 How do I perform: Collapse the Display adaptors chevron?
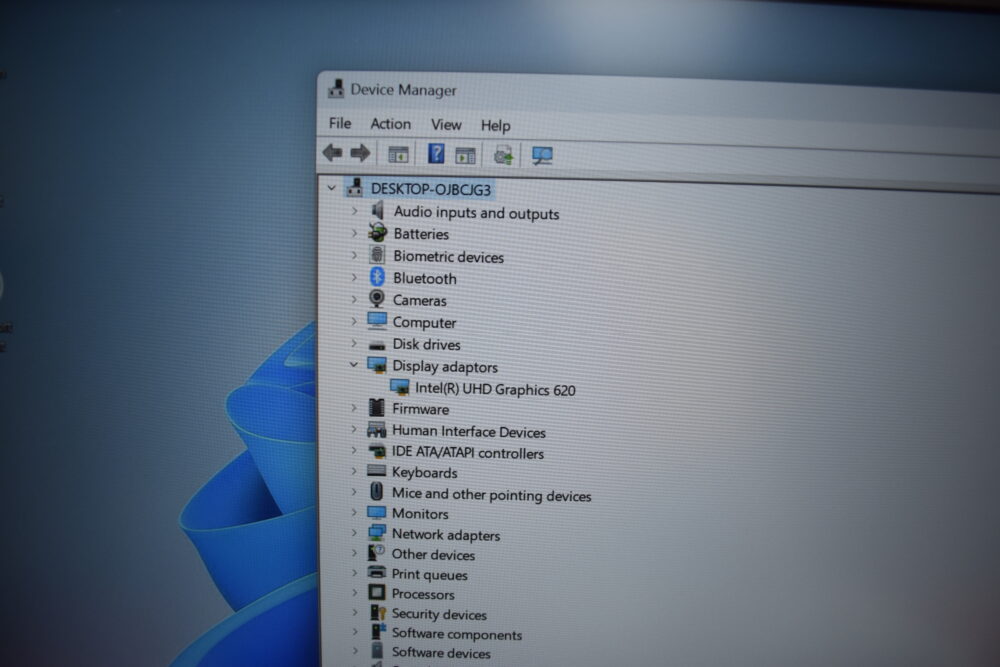(353, 365)
